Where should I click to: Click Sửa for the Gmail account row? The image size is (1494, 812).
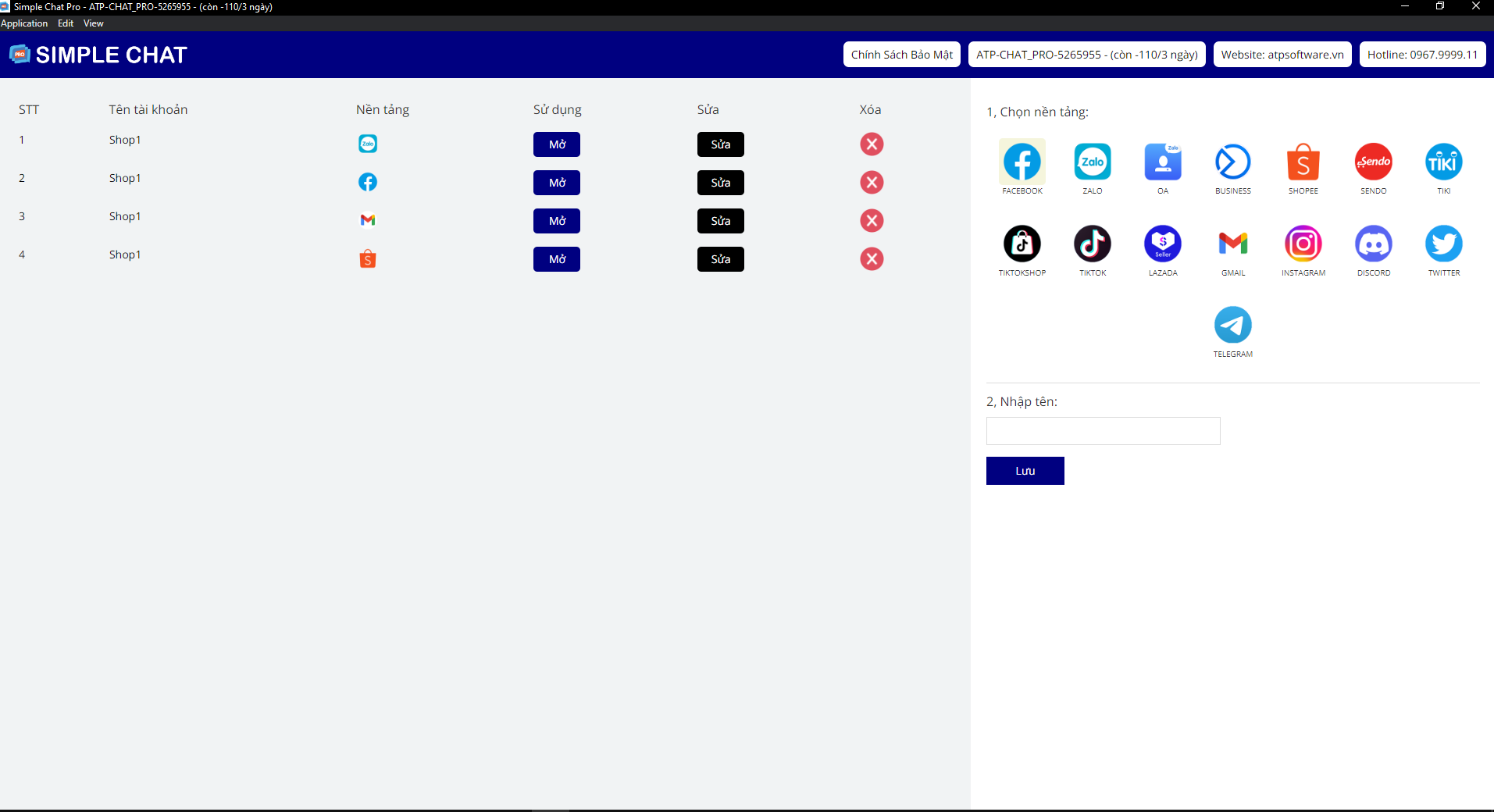[720, 221]
